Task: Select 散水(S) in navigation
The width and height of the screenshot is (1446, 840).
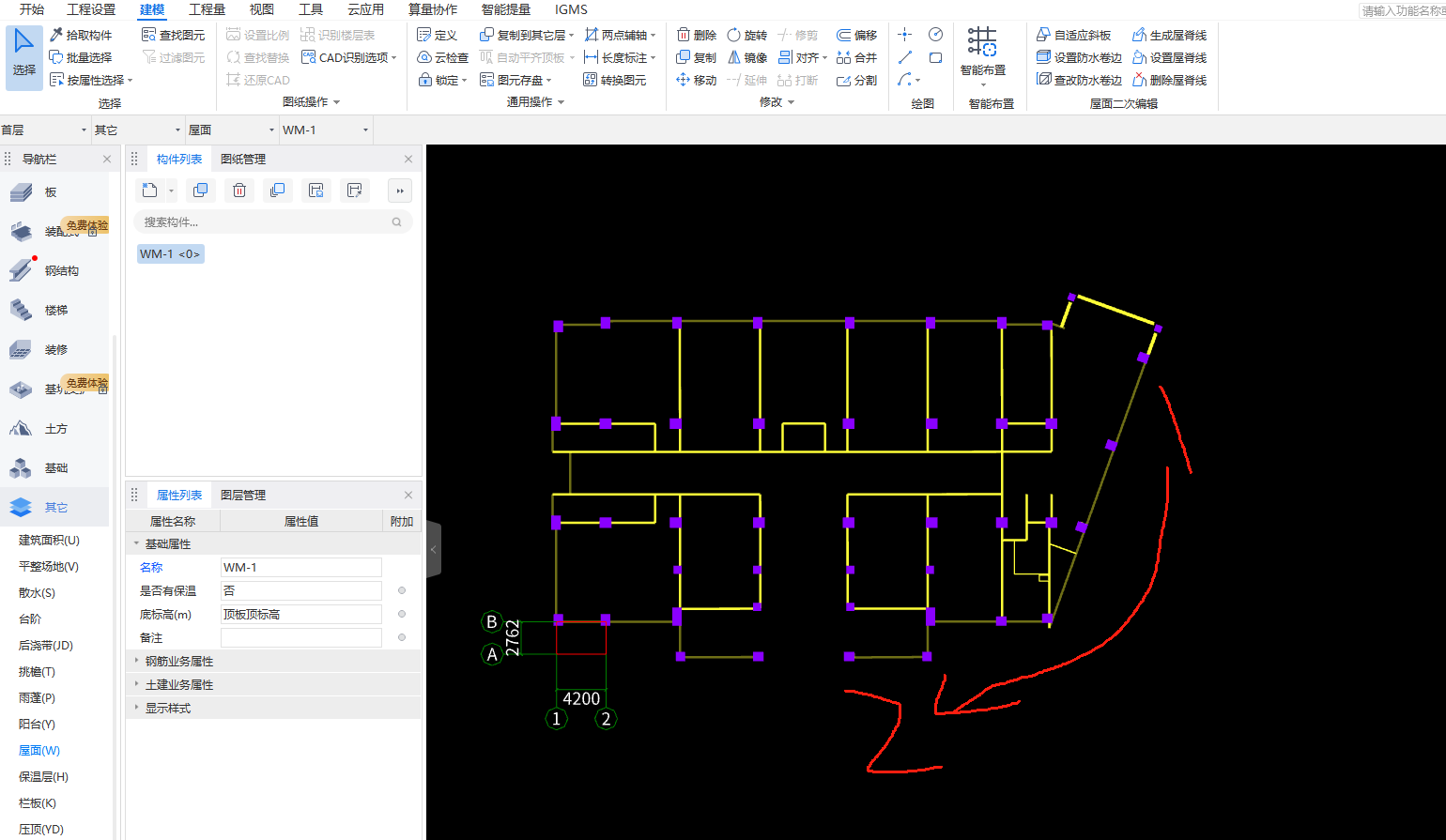Action: (x=37, y=592)
